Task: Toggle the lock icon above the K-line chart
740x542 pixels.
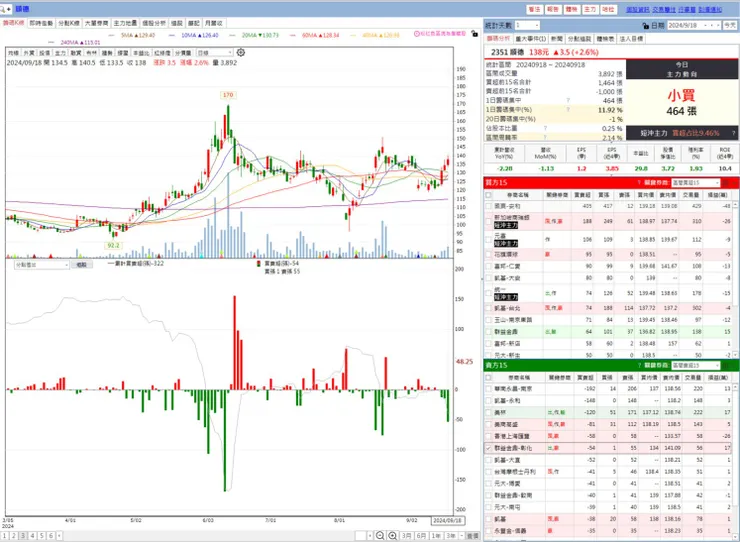Action: pyautogui.click(x=474, y=34)
